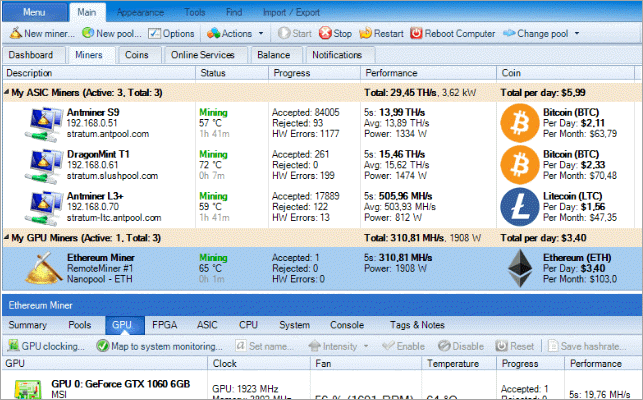
Task: Click Map to system monitoring icon
Action: pyautogui.click(x=102, y=346)
